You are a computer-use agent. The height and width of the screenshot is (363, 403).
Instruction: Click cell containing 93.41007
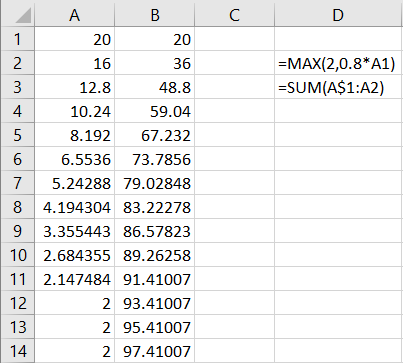point(154,303)
